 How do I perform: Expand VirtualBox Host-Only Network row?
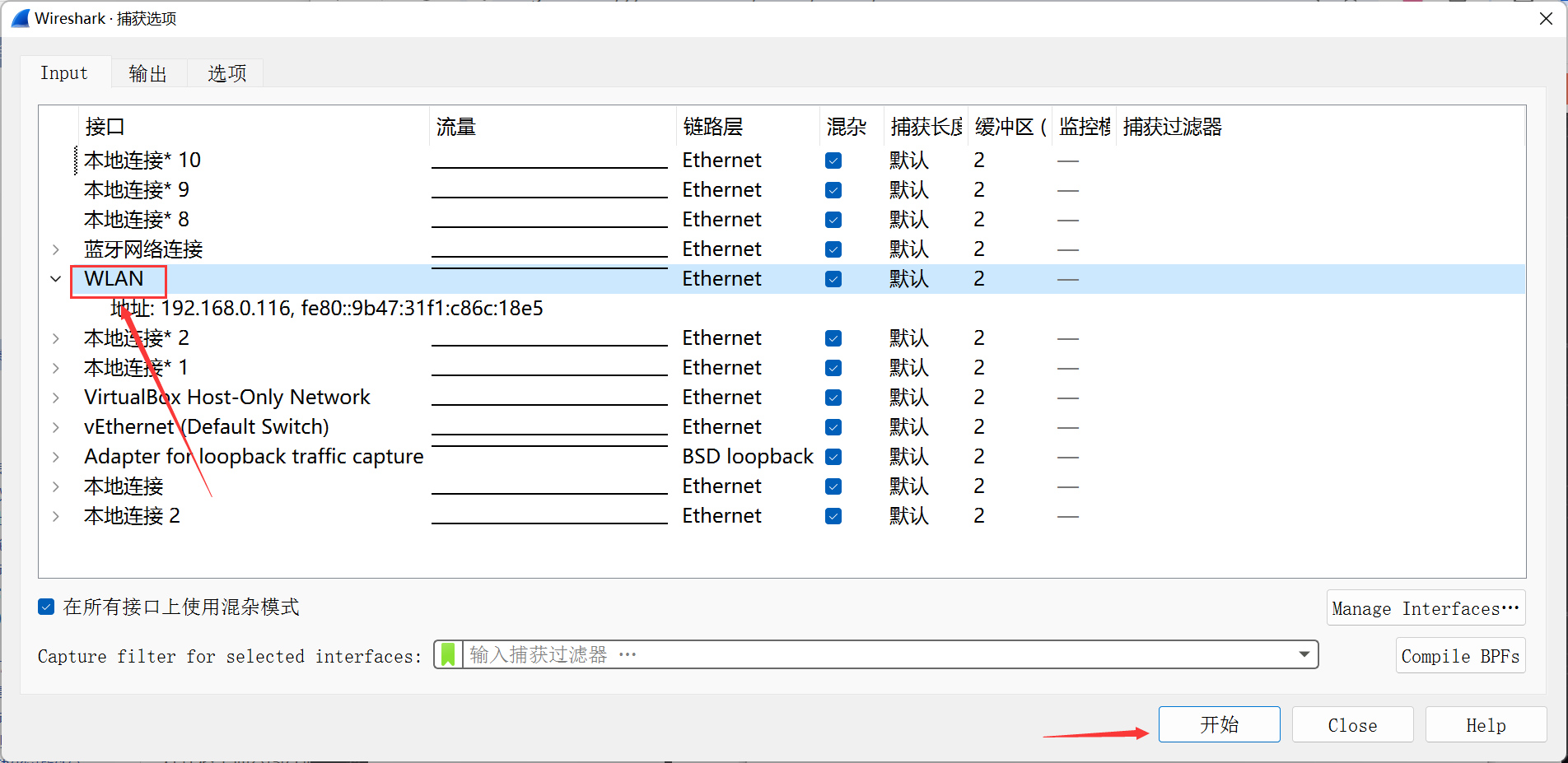[55, 398]
